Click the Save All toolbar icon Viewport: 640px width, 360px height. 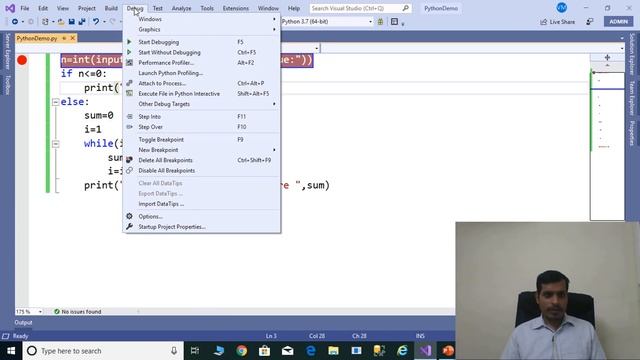pos(82,22)
